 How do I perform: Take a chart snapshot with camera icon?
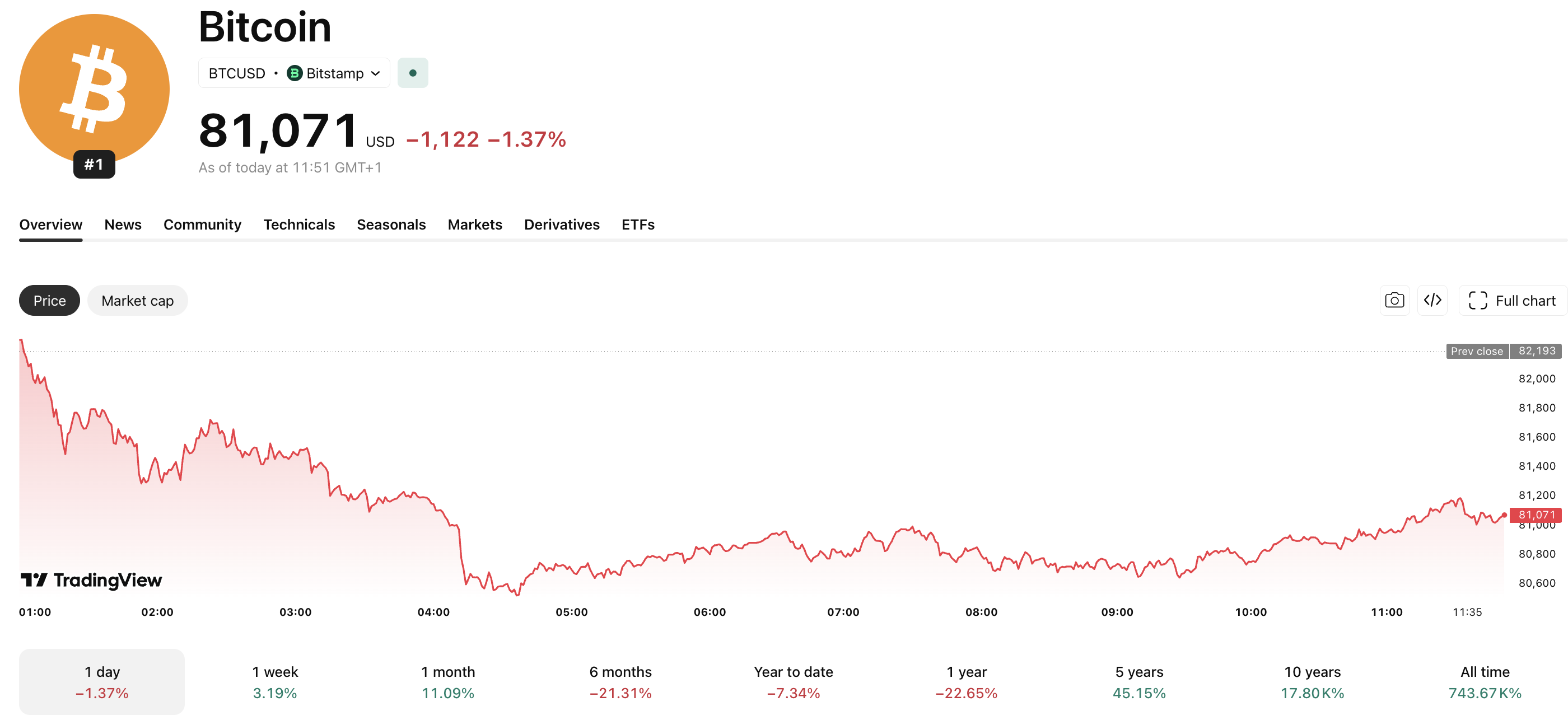click(1394, 301)
